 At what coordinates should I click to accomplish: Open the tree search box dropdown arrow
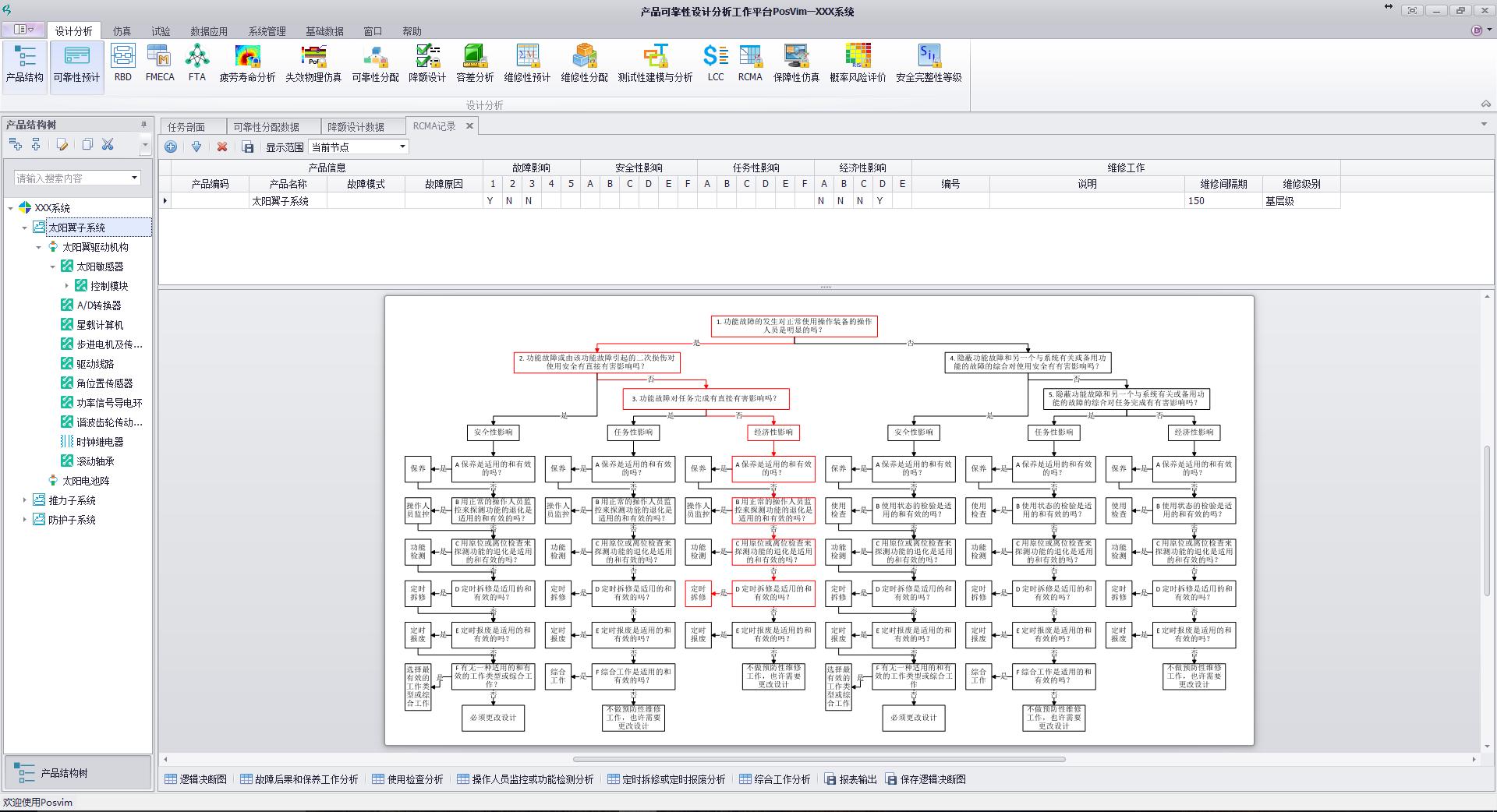134,178
